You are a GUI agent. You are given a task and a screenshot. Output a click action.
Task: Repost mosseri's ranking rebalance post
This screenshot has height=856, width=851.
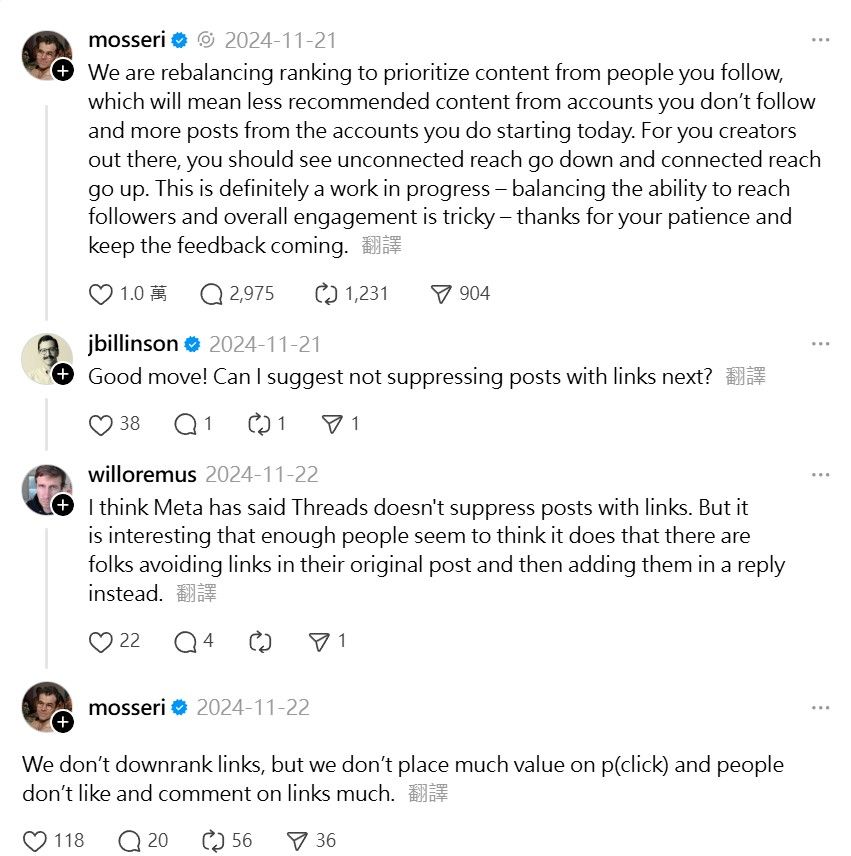click(x=326, y=294)
